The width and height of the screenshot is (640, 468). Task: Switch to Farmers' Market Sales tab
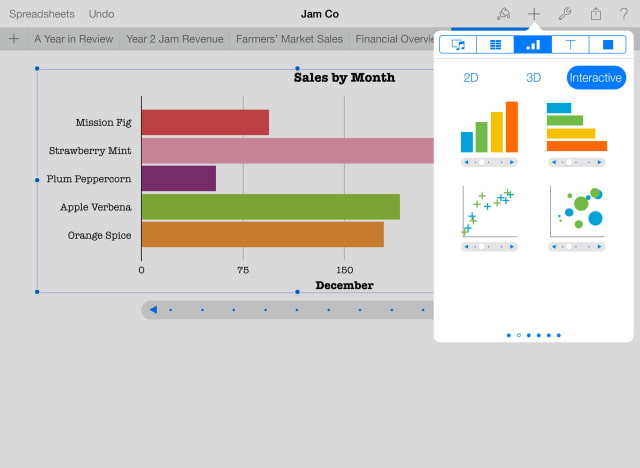click(289, 39)
